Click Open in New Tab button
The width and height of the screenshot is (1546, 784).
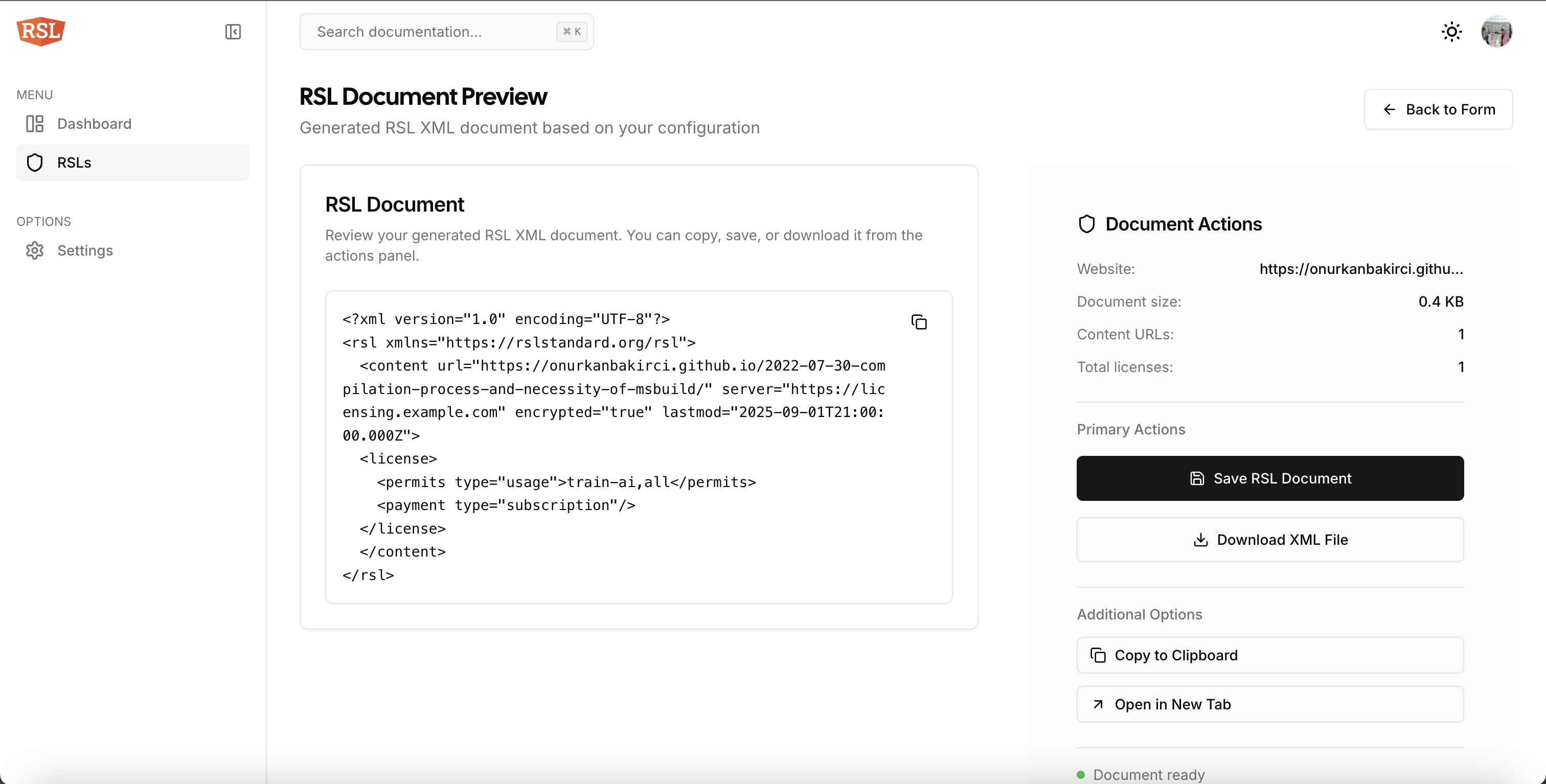[1270, 704]
